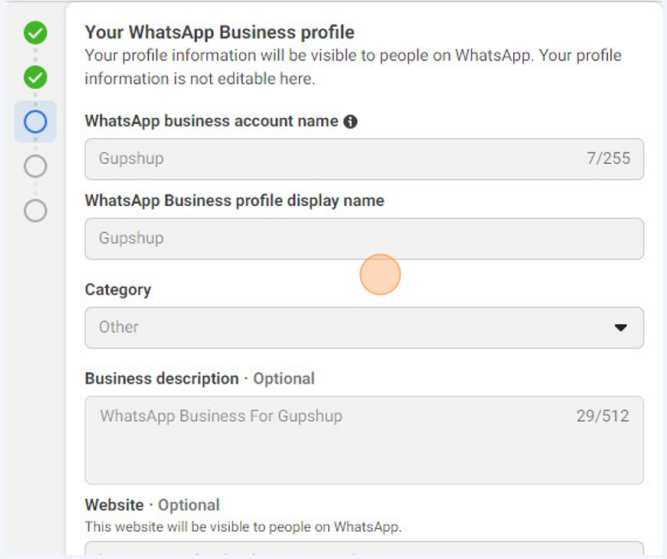The image size is (667, 559).
Task: Select the current blue step circle
Action: [x=35, y=122]
